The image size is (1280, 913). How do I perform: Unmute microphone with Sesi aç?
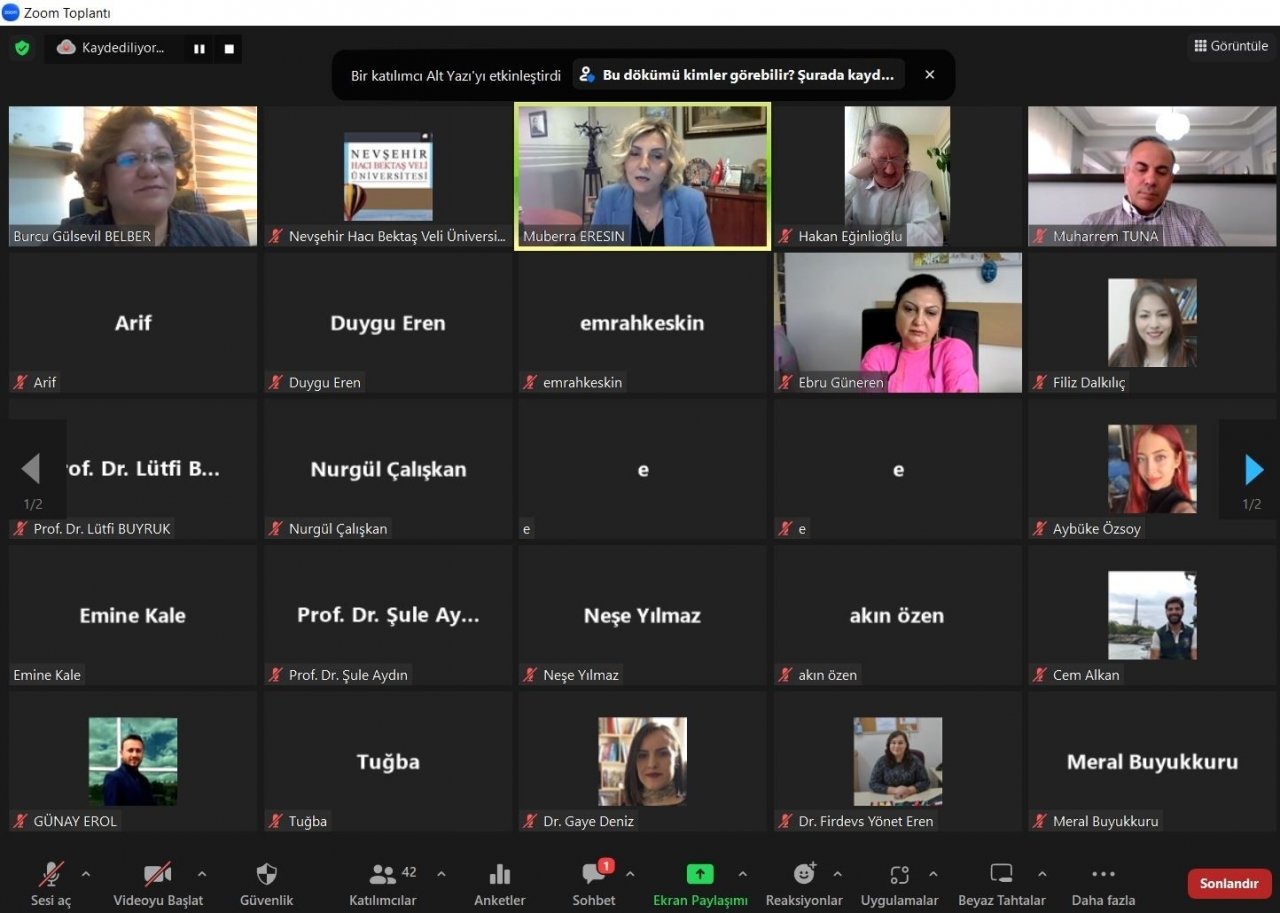tap(51, 875)
